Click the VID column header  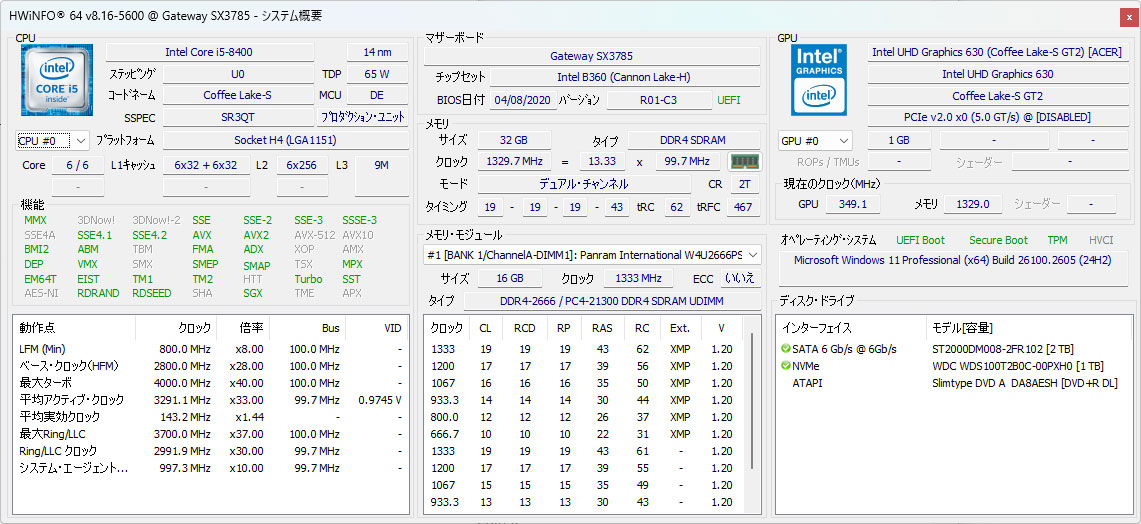375,328
